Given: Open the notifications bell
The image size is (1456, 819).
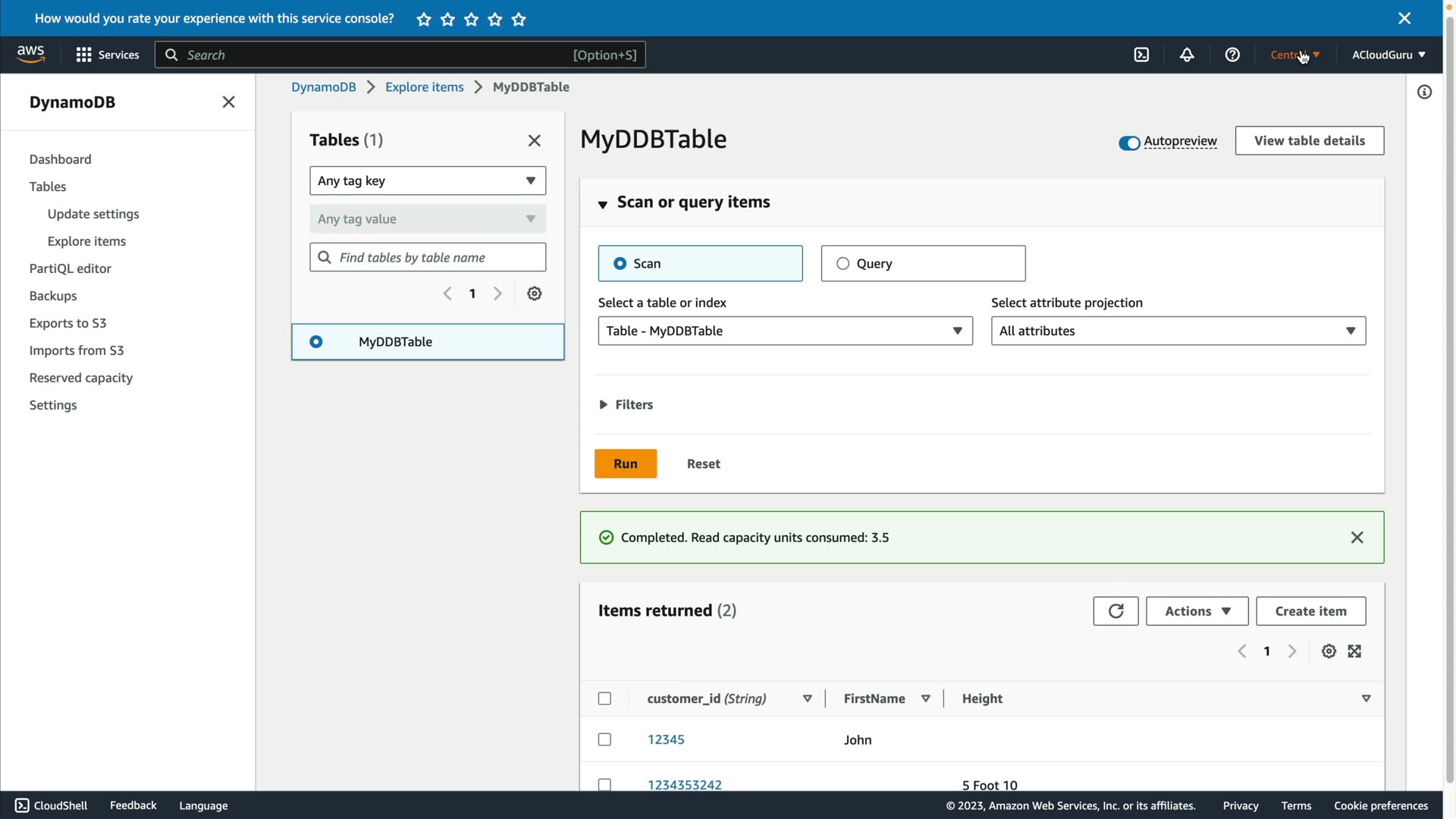Looking at the screenshot, I should [1187, 55].
